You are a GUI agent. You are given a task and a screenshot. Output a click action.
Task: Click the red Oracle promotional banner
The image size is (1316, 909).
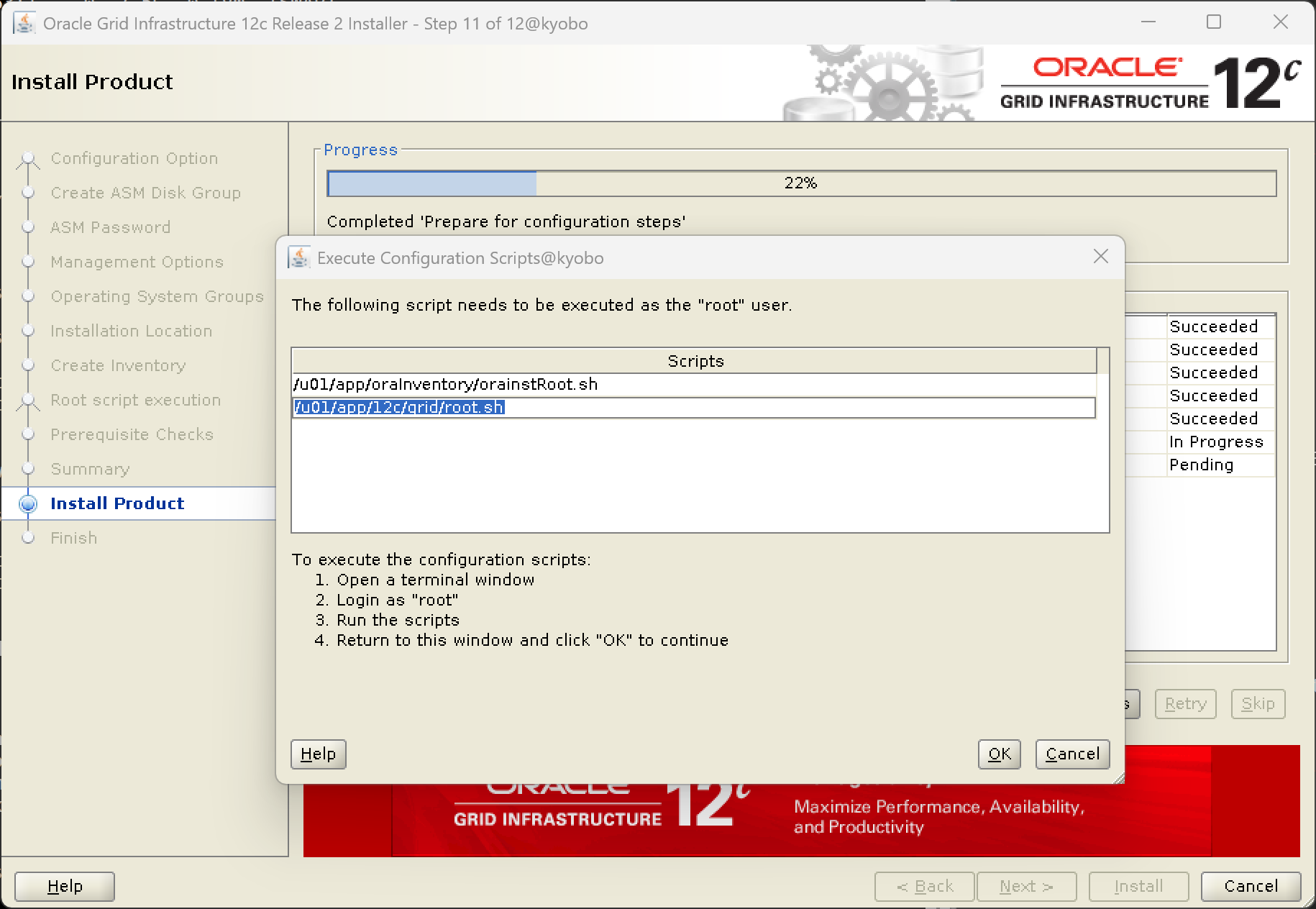801,820
